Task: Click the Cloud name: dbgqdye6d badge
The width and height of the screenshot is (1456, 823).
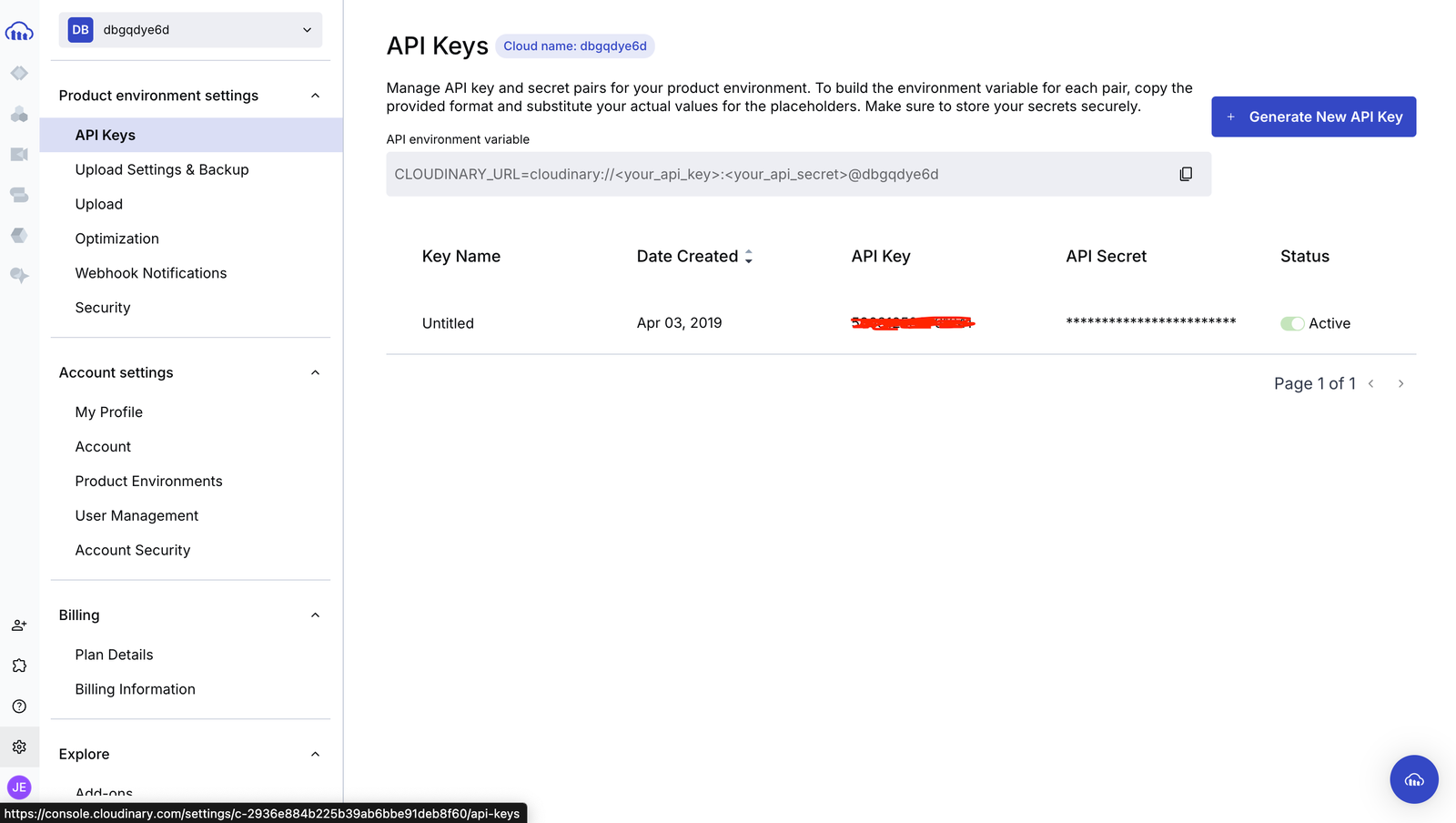Action: (575, 46)
